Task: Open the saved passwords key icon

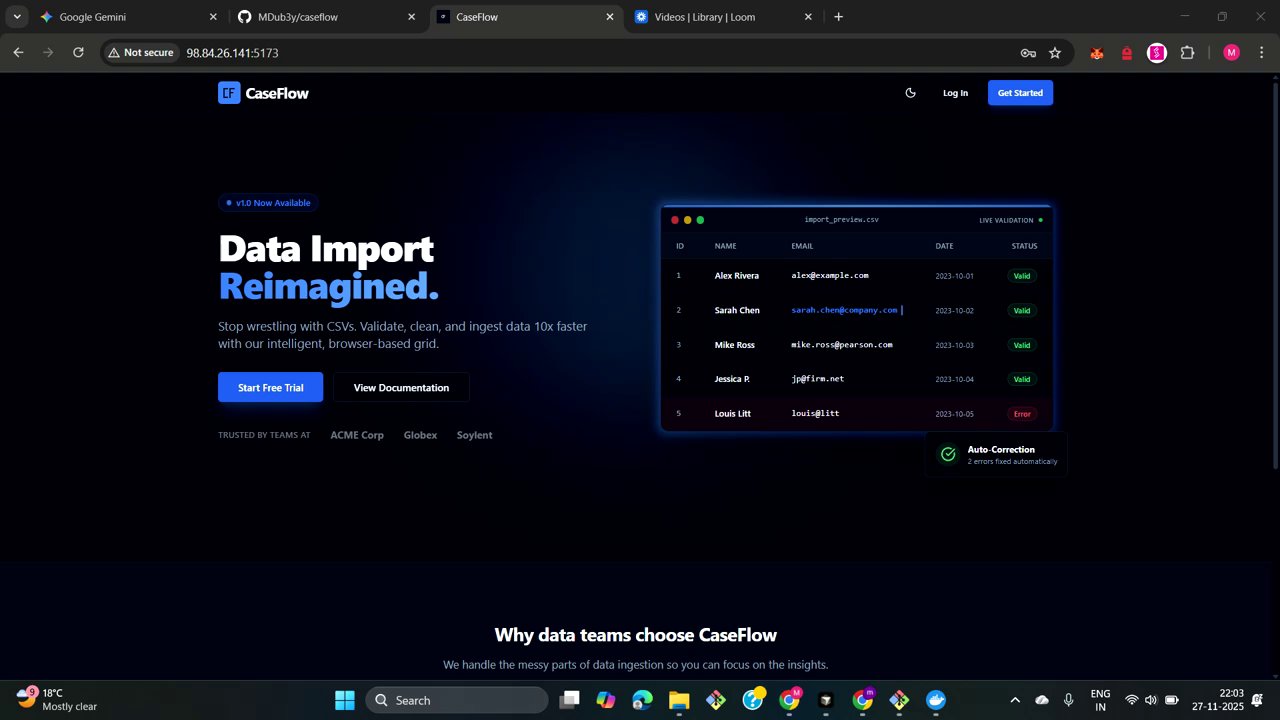Action: click(1027, 53)
